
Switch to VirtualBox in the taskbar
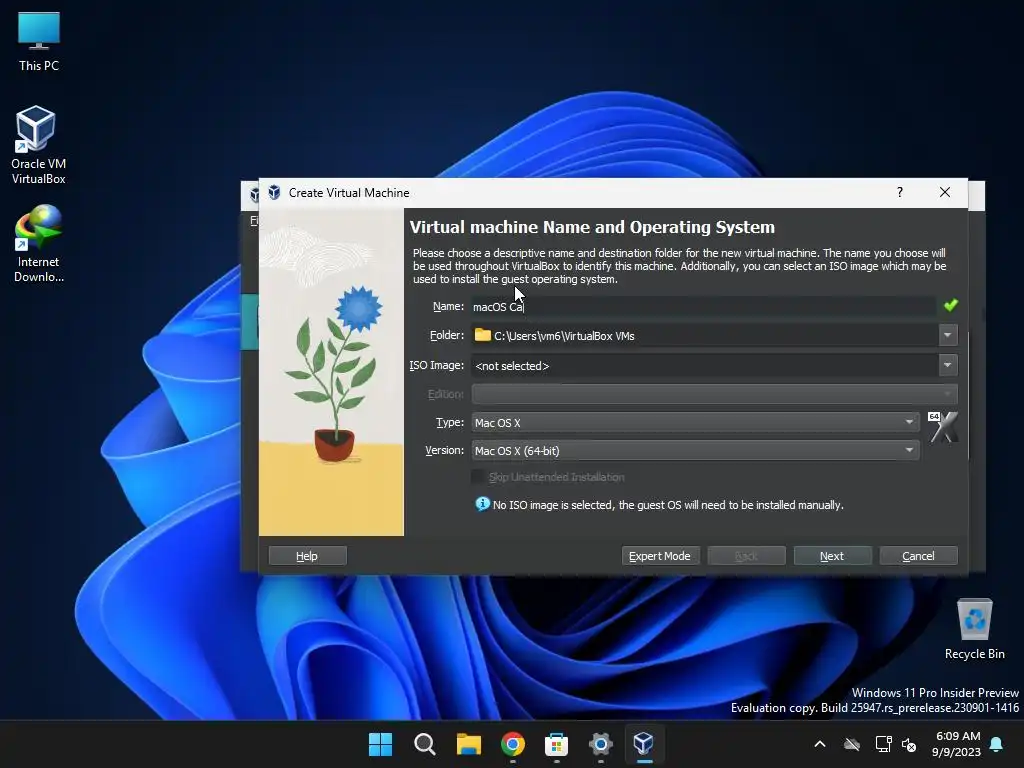point(644,744)
